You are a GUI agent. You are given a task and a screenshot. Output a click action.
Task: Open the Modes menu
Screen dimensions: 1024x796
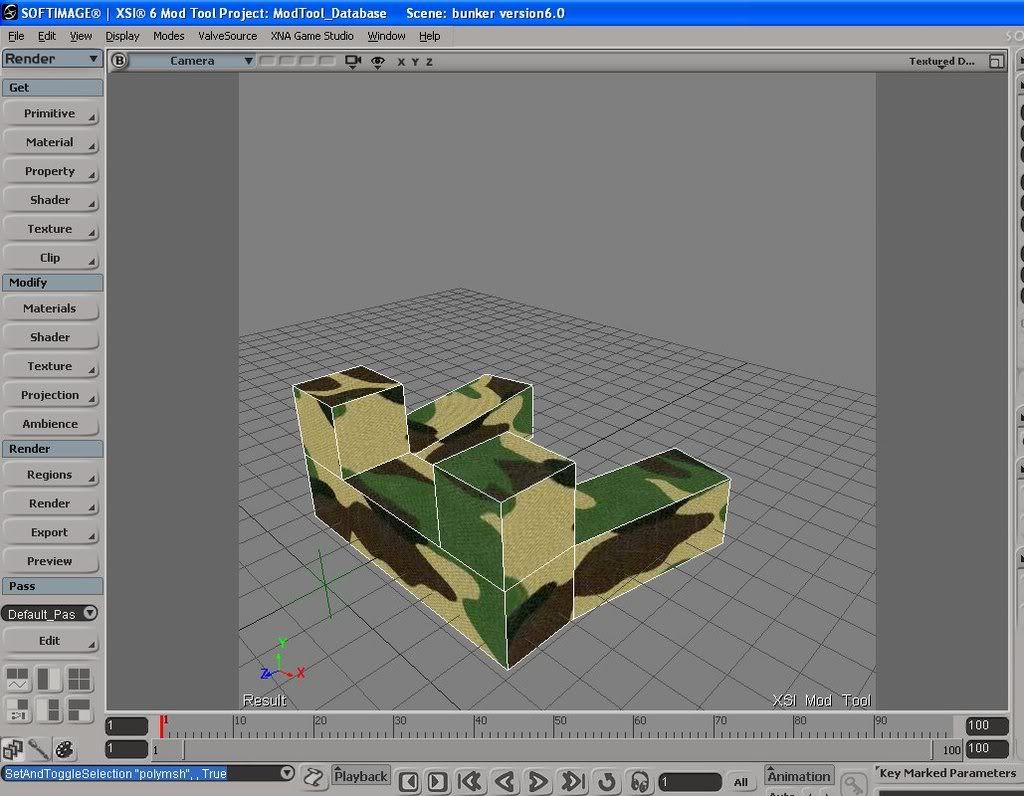[168, 36]
